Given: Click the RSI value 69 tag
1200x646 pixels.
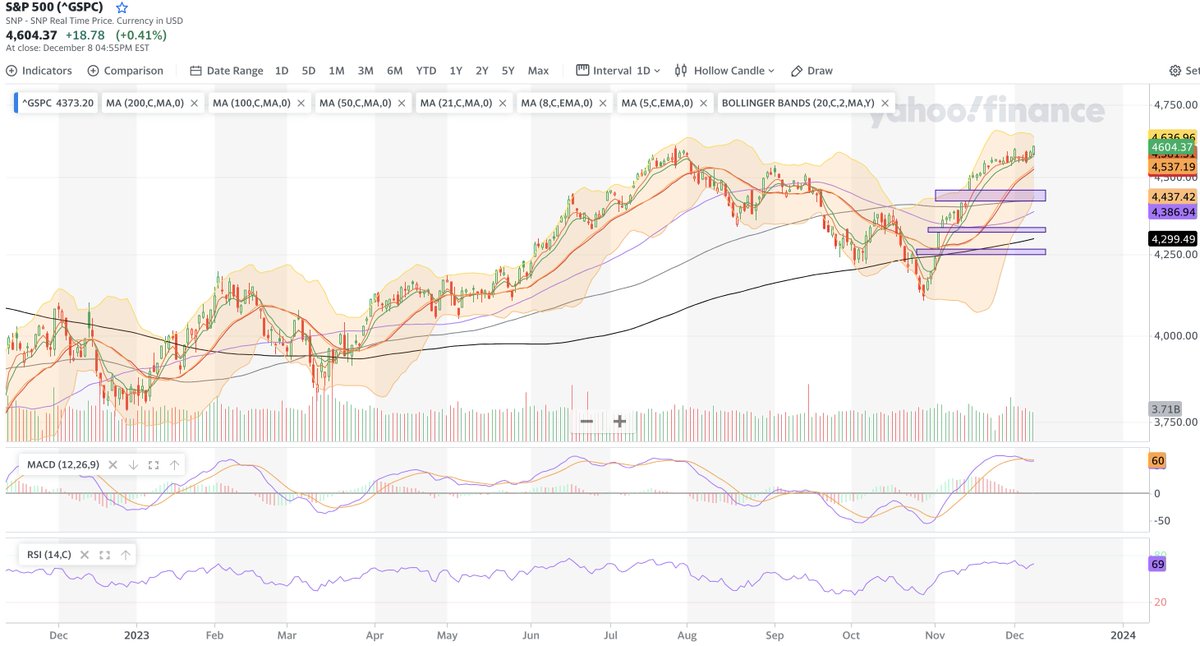Looking at the screenshot, I should point(1159,565).
